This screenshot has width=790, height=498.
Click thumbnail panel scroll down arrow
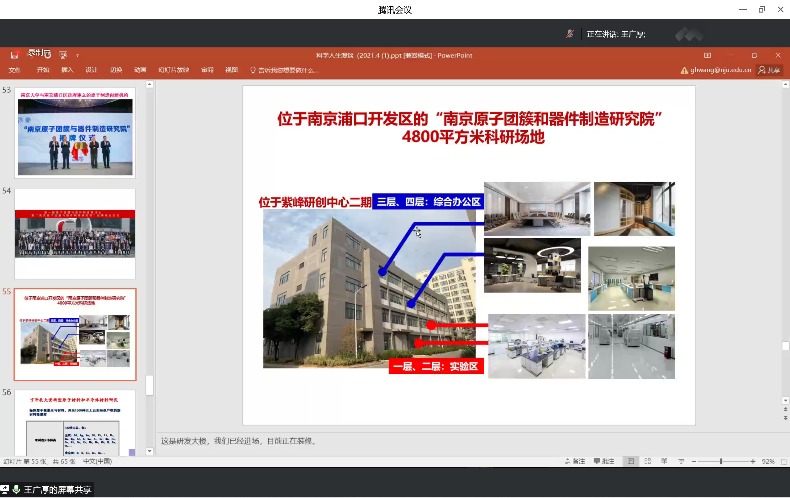coord(150,451)
